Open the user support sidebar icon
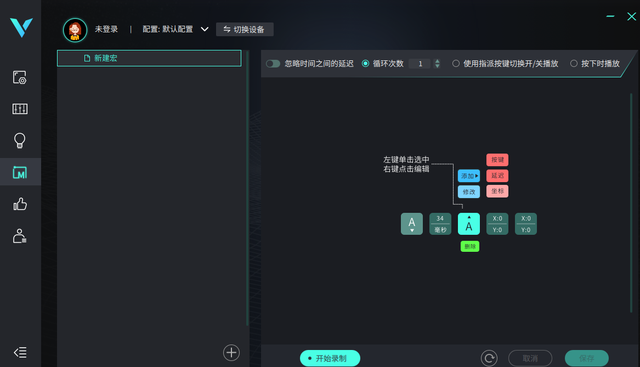 (20, 236)
